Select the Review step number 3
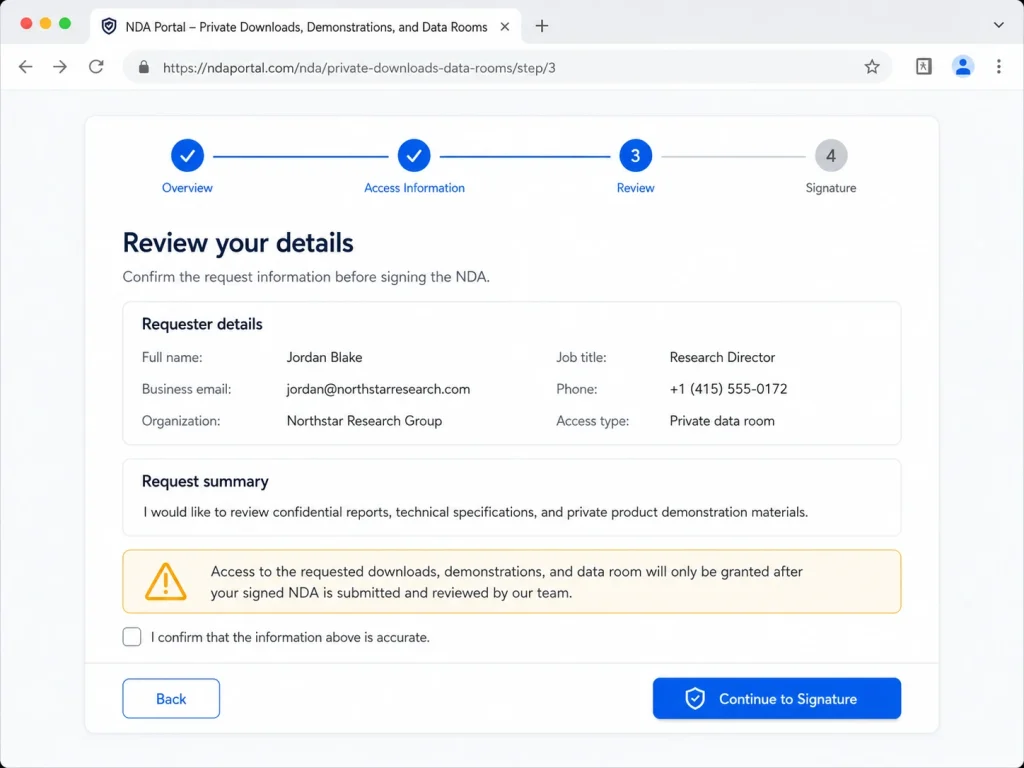 (635, 155)
